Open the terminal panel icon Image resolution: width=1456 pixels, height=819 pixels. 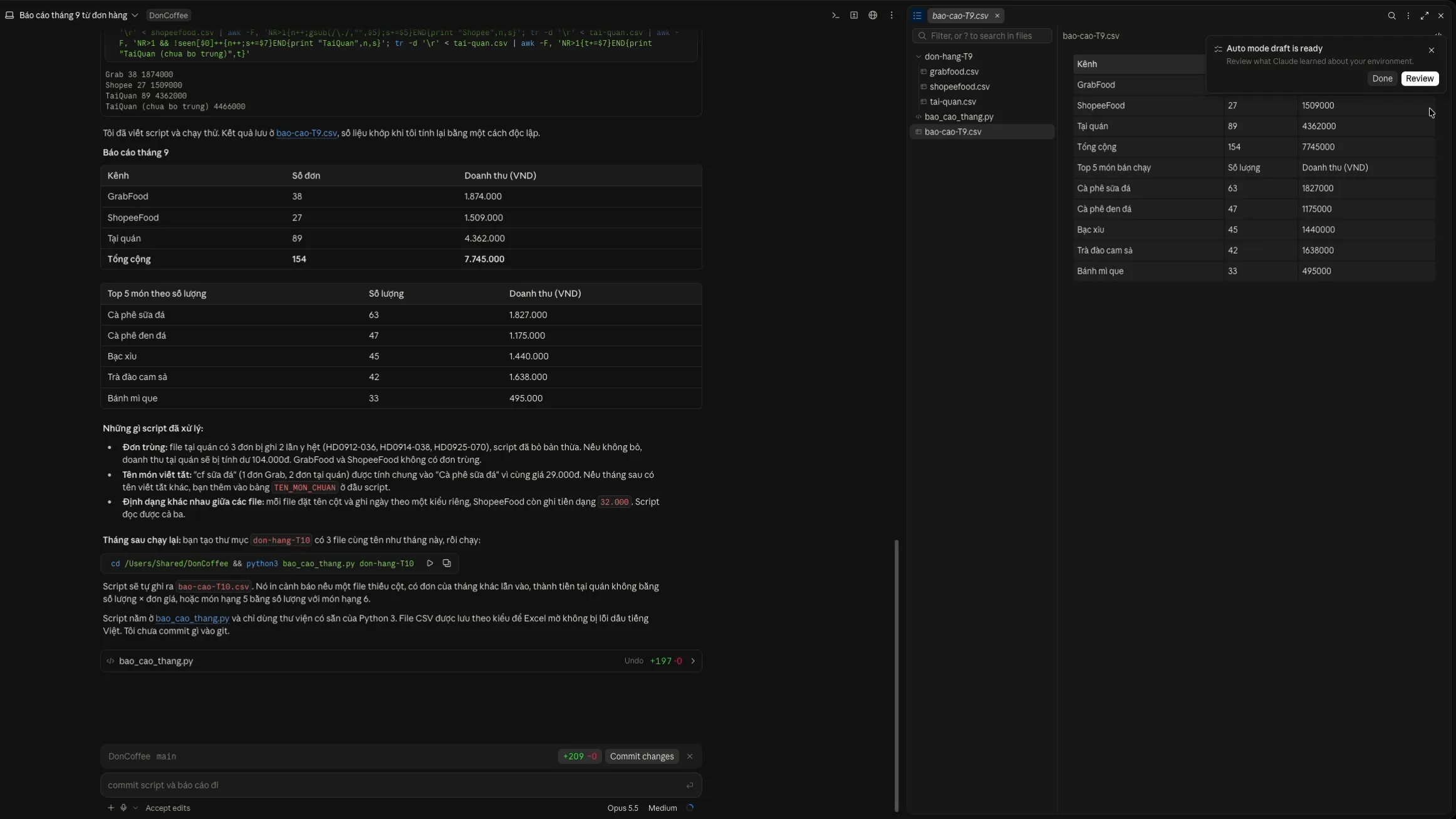[835, 15]
